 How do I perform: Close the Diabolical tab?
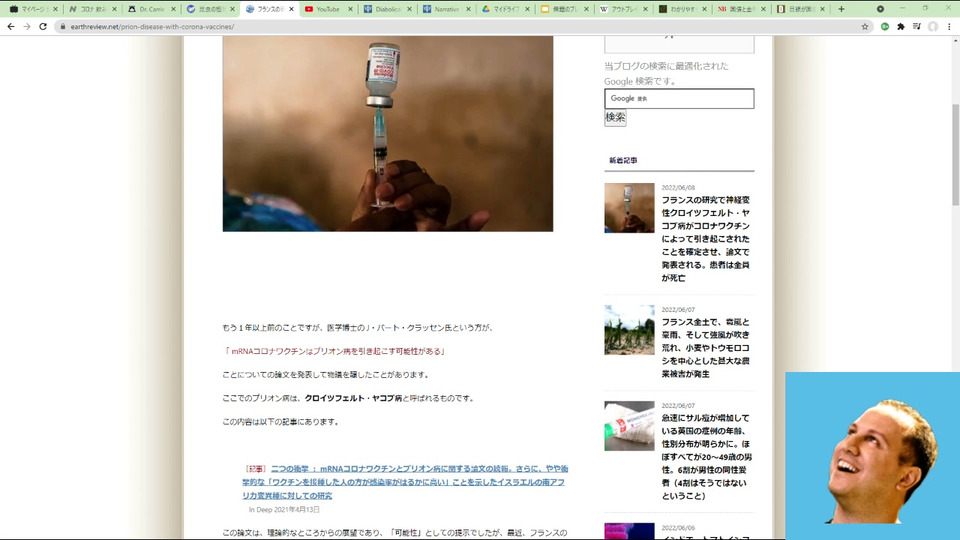pyautogui.click(x=410, y=9)
